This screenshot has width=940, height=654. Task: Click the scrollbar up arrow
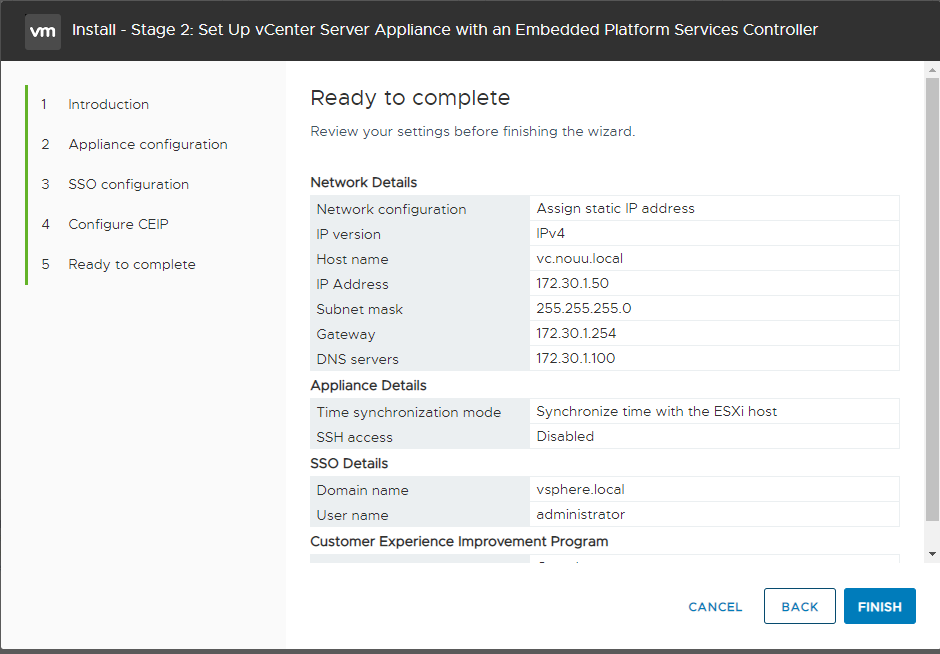point(932,70)
